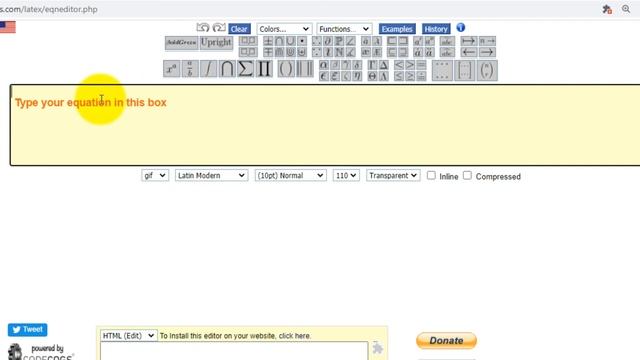
Task: Insert the a over b fraction template
Action: coord(190,69)
